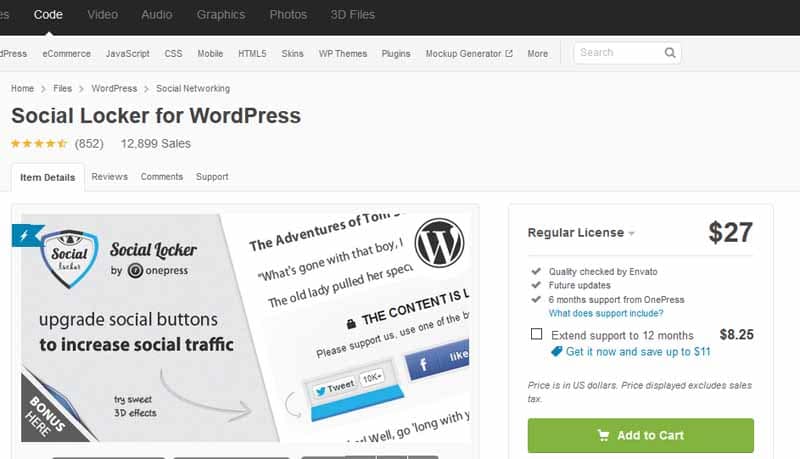
Task: Click the Mockup Generator external link icon
Action: click(x=509, y=53)
